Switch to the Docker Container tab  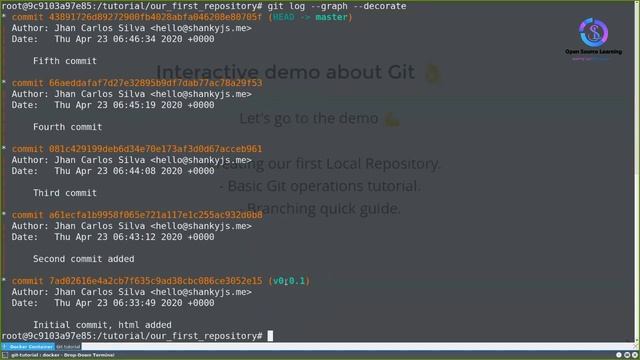28,347
